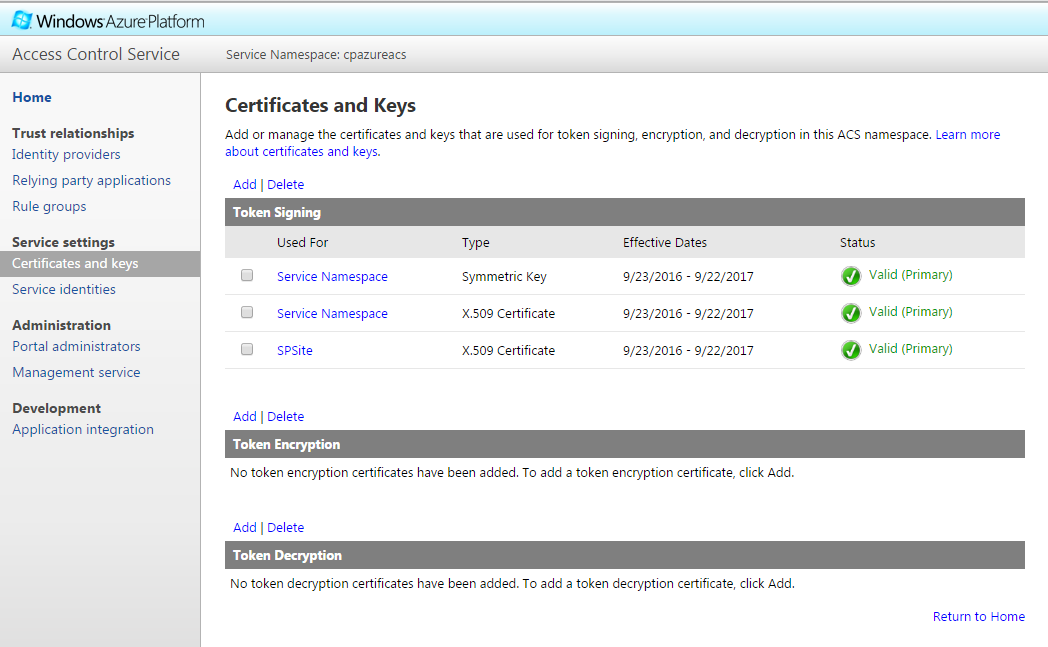The height and width of the screenshot is (647, 1048).
Task: Click the no token encryption certificates message
Action: 512,473
